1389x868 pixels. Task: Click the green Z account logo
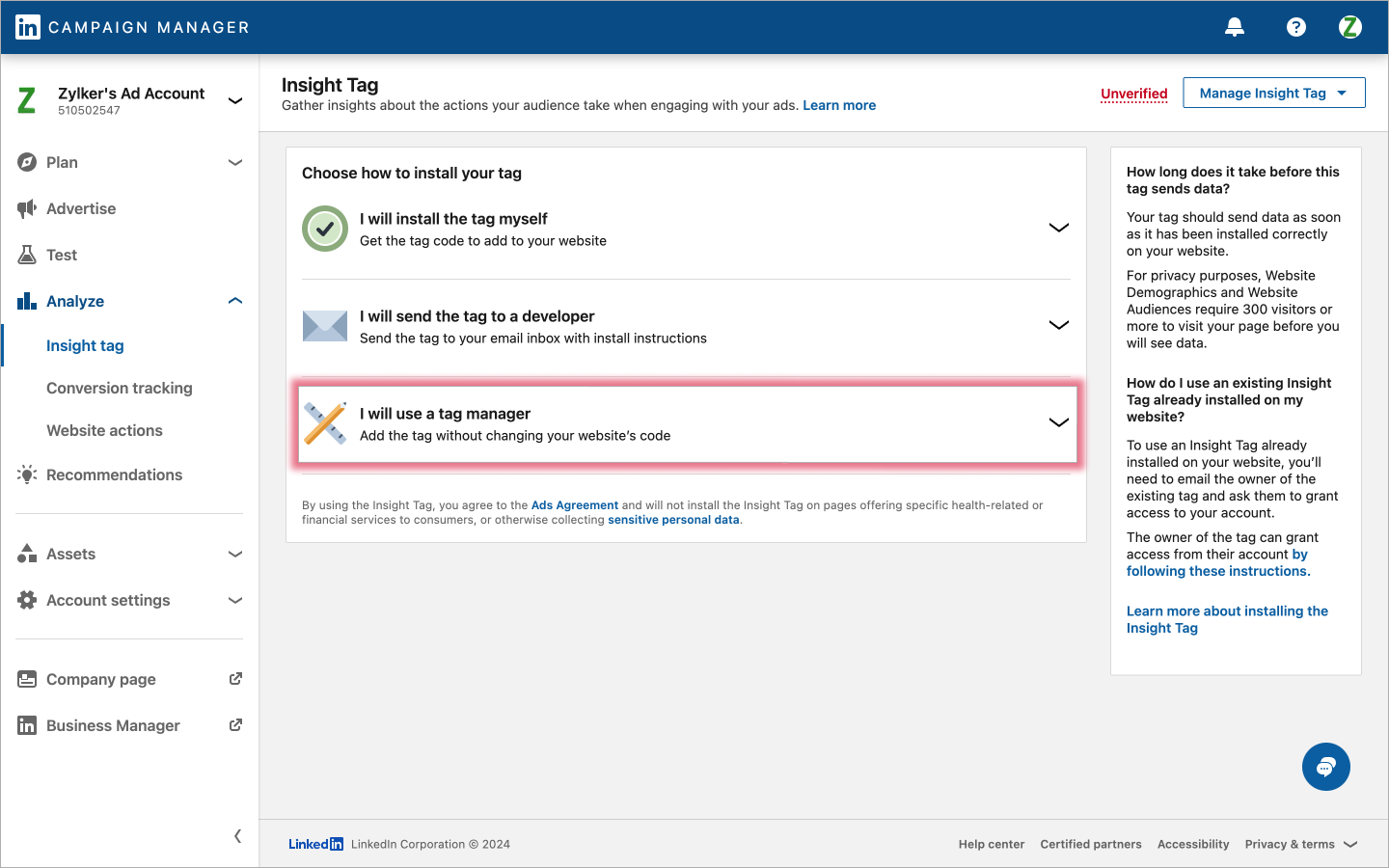(x=27, y=100)
